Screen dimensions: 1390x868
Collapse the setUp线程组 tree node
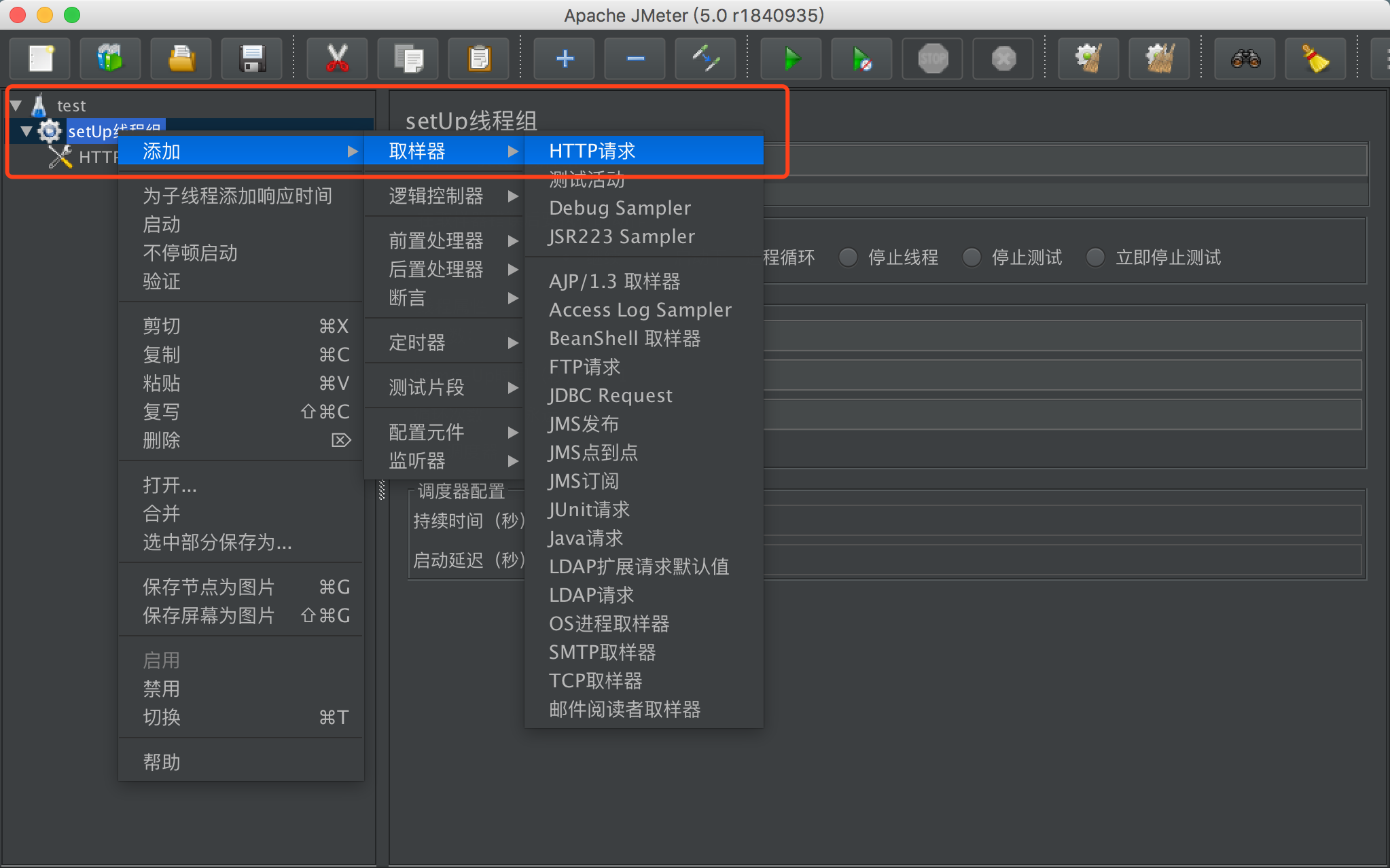26,131
